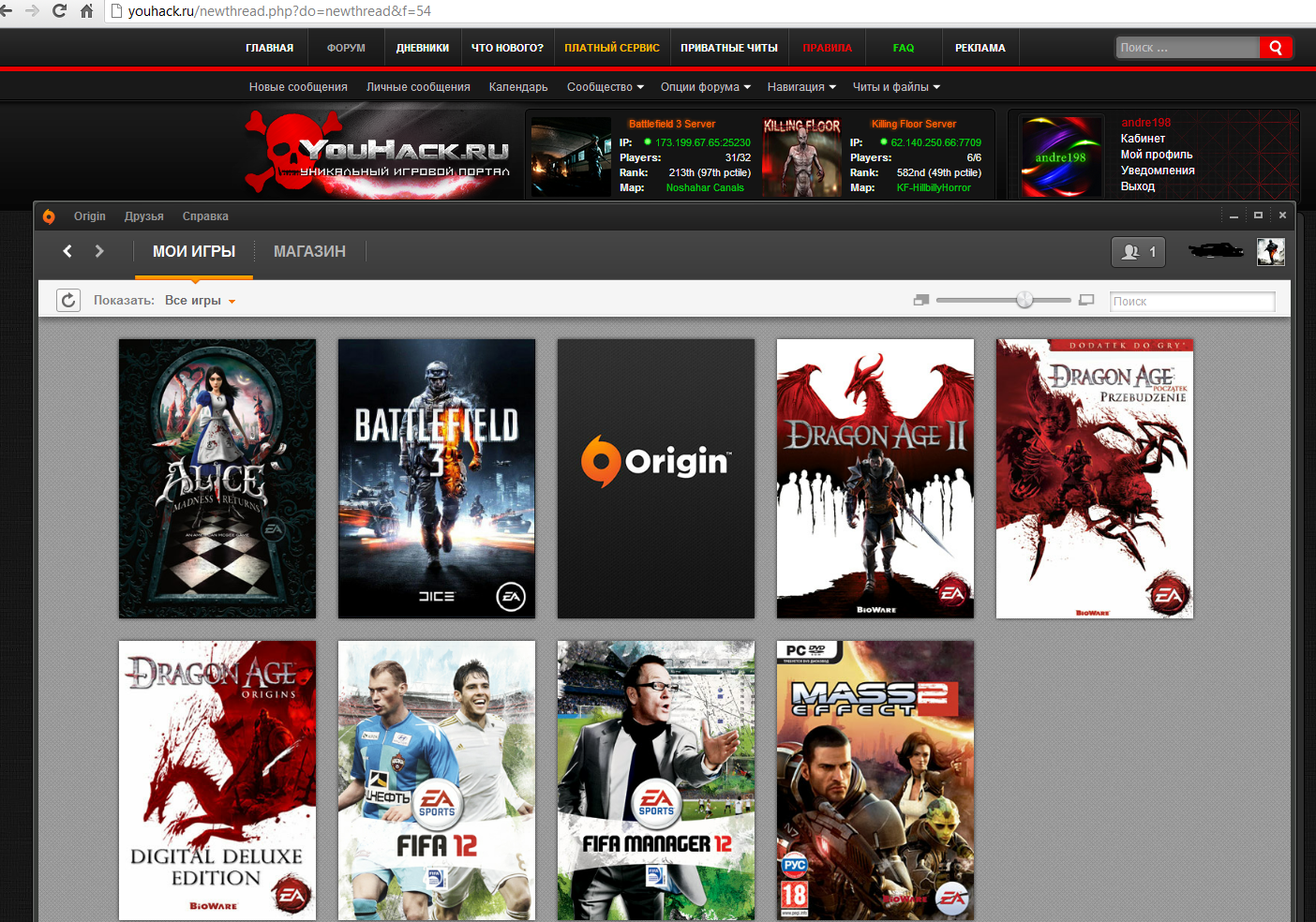Open ДНЕВНИКИ in site navigation
Image resolution: width=1316 pixels, height=922 pixels.
[423, 48]
